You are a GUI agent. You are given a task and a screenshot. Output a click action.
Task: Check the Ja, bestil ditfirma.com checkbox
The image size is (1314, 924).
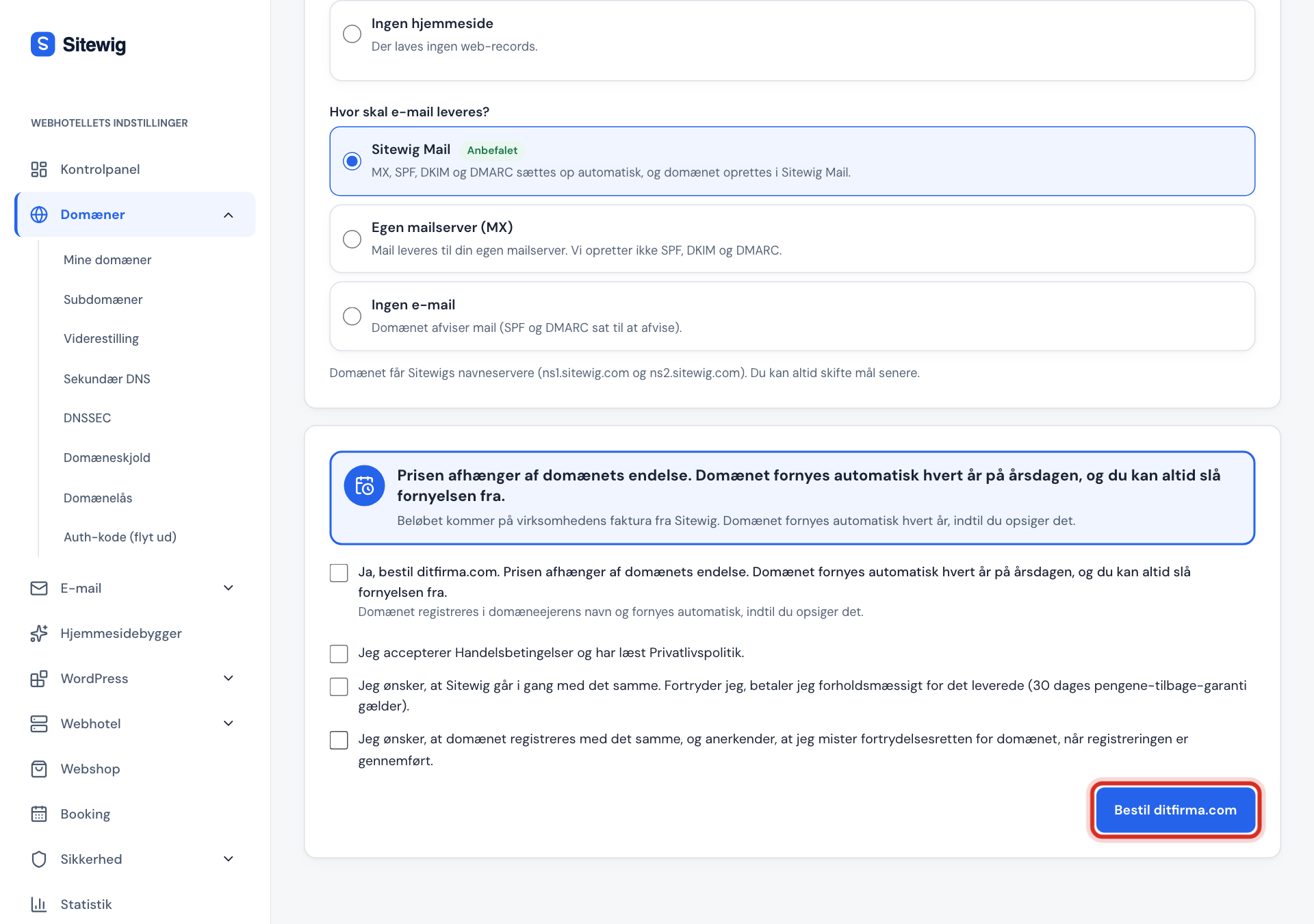coord(339,573)
